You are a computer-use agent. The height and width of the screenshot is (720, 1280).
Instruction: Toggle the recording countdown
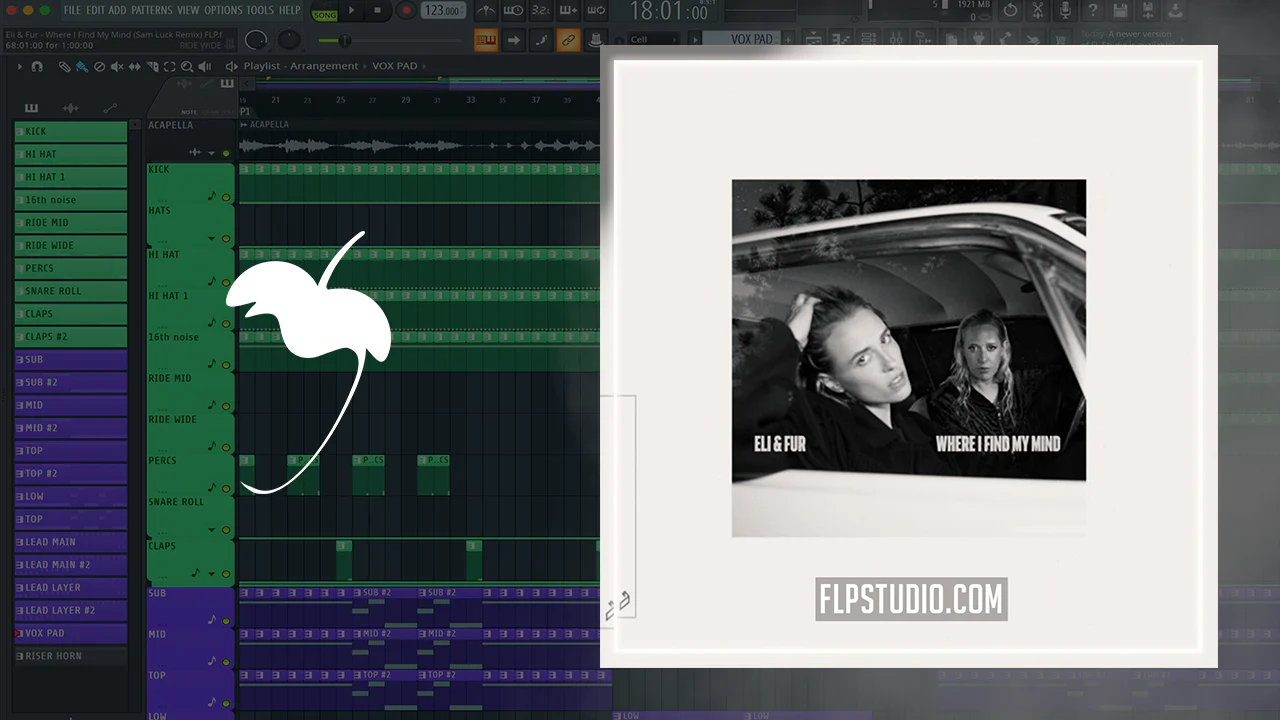(x=540, y=11)
